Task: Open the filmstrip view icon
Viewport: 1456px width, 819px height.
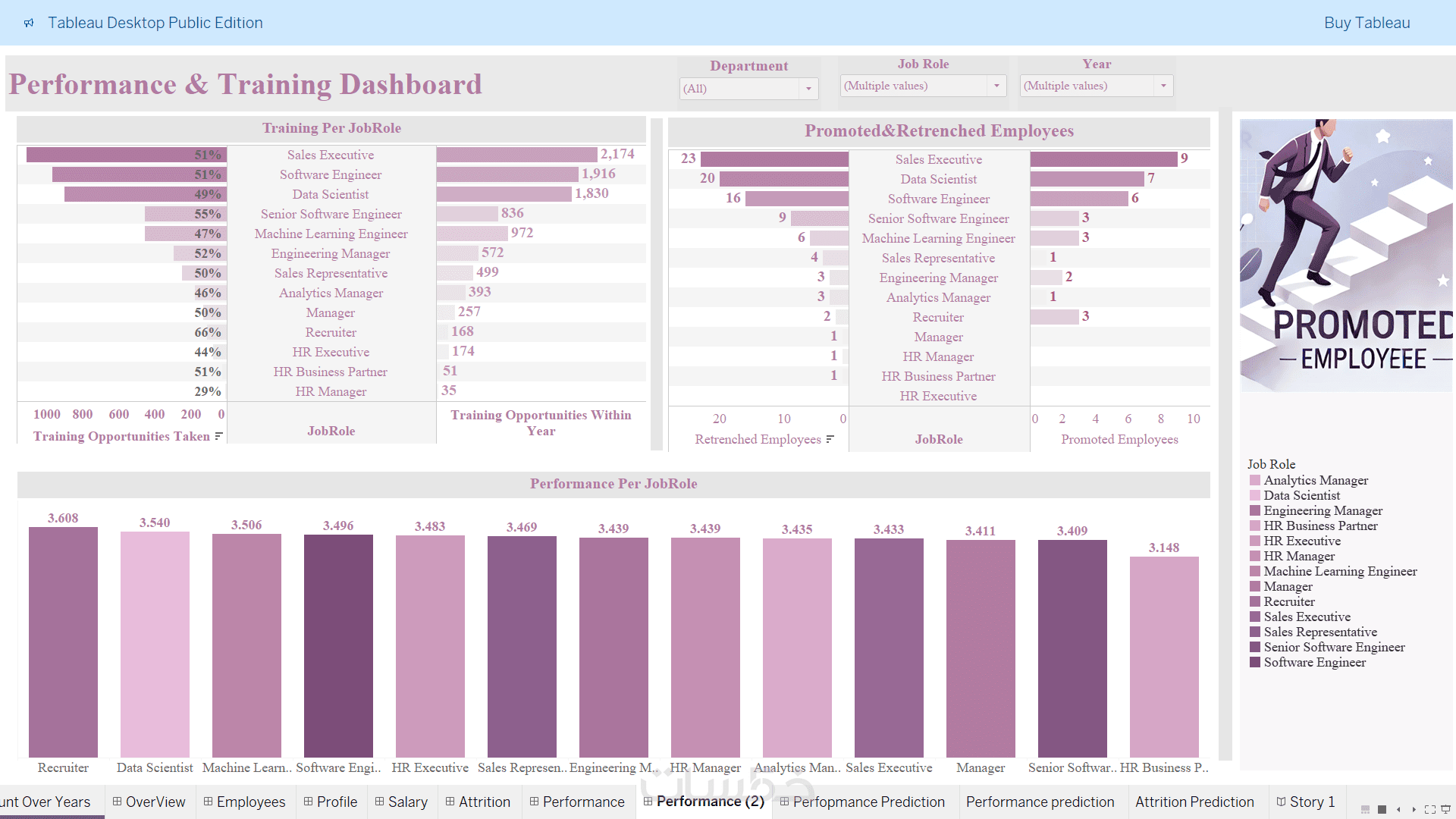Action: 1365,809
